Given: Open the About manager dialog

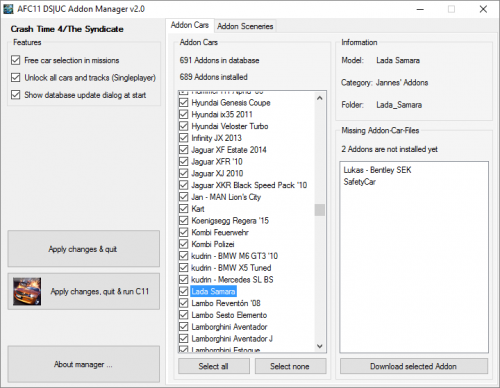Looking at the screenshot, I should [83, 364].
